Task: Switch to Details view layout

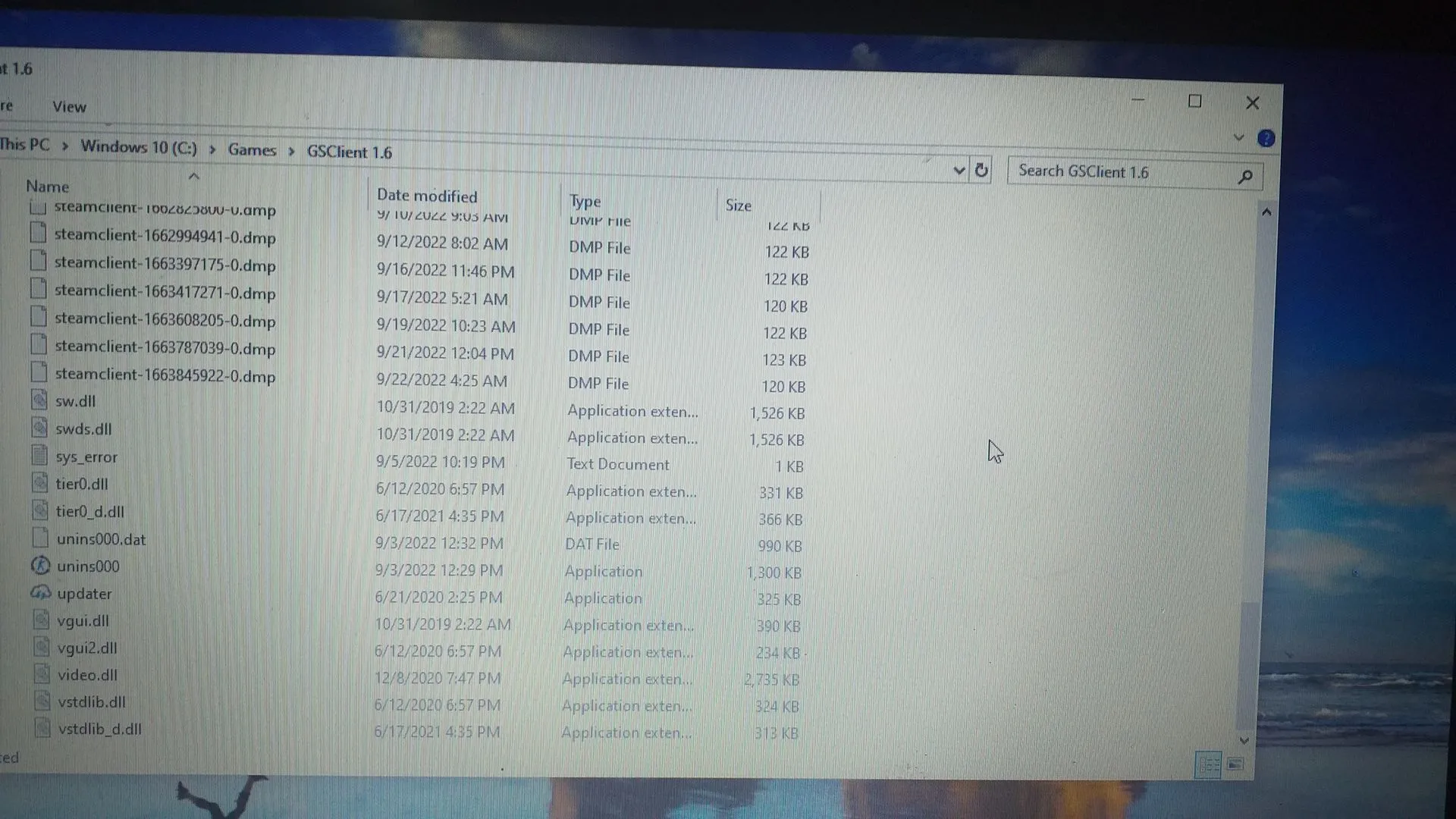Action: click(x=1208, y=764)
